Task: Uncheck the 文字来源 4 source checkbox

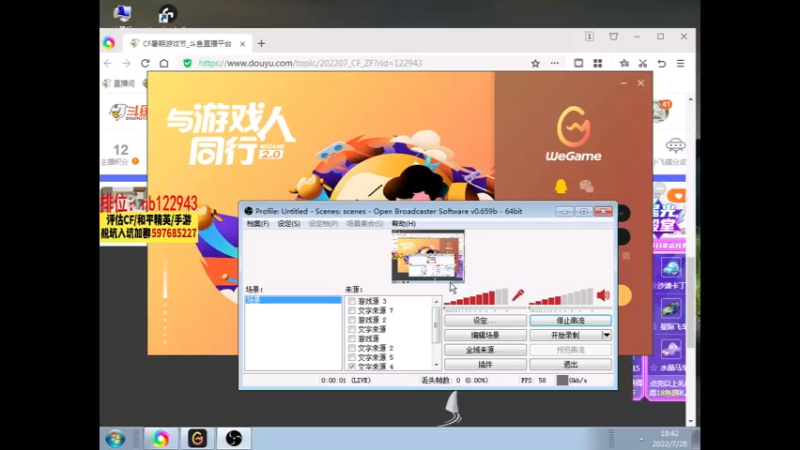Action: pos(352,366)
